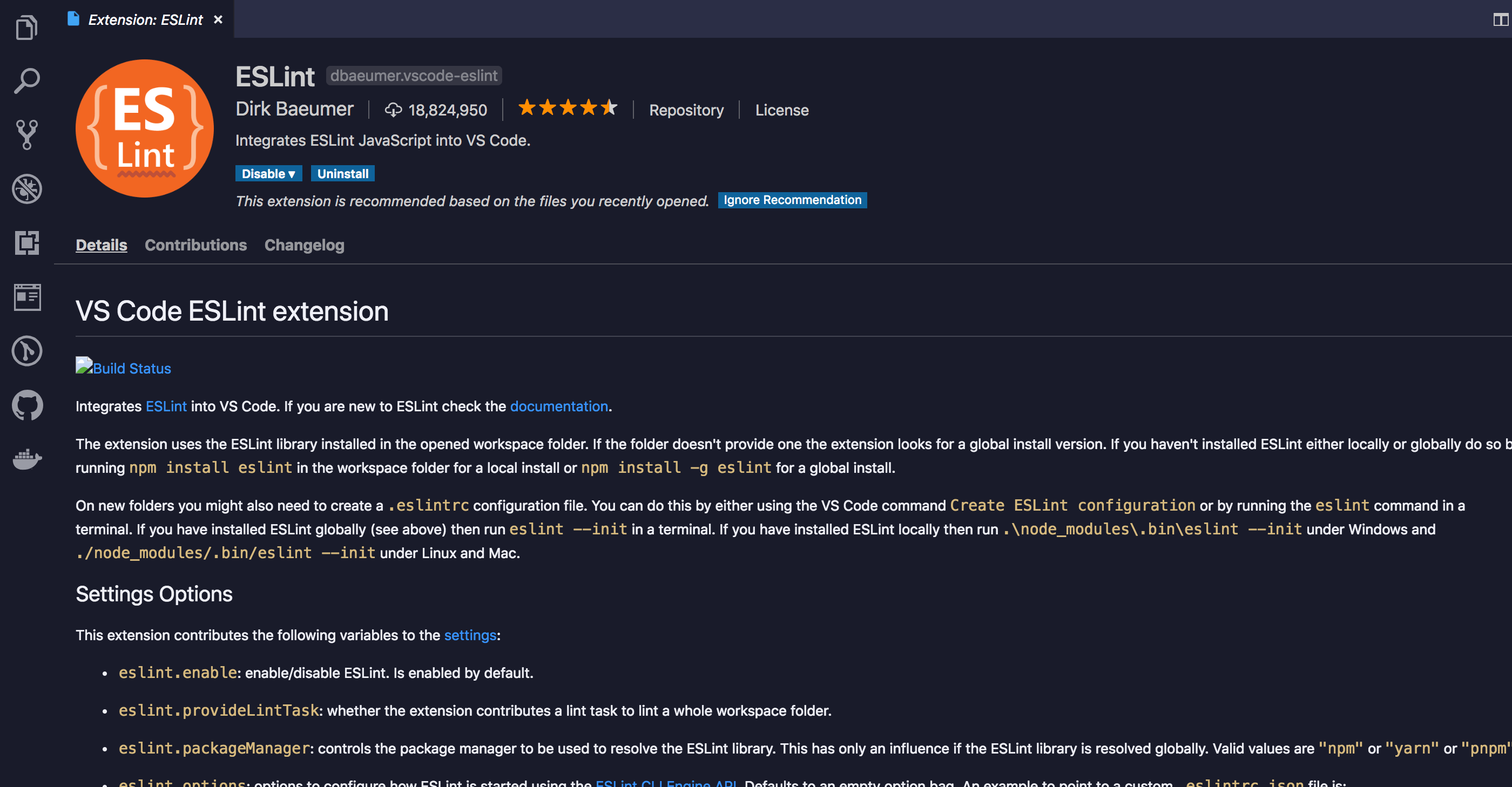1512x787 pixels.
Task: Open the Extensions view in the sidebar
Action: (26, 242)
